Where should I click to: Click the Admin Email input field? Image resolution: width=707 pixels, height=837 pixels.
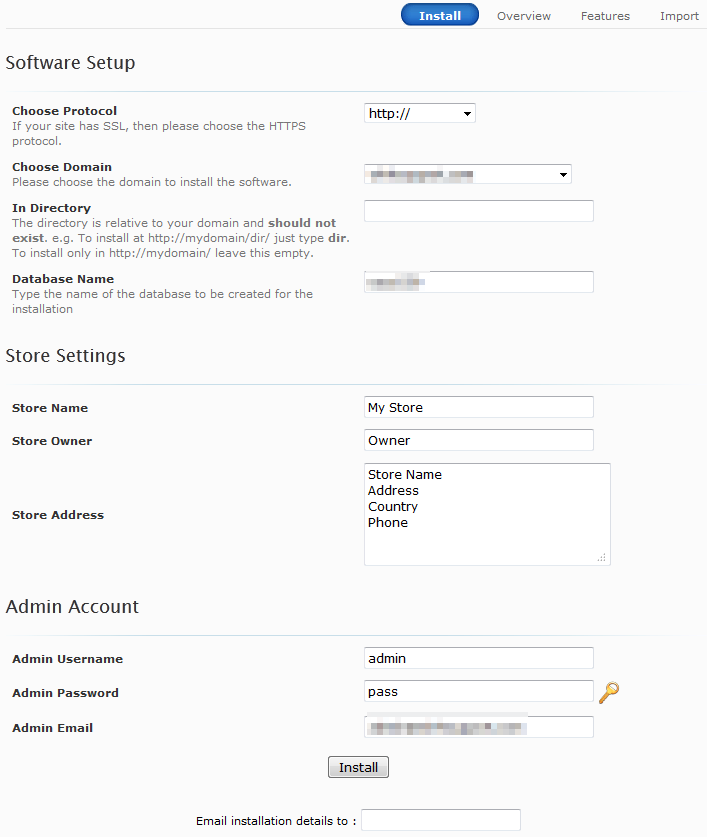point(478,727)
